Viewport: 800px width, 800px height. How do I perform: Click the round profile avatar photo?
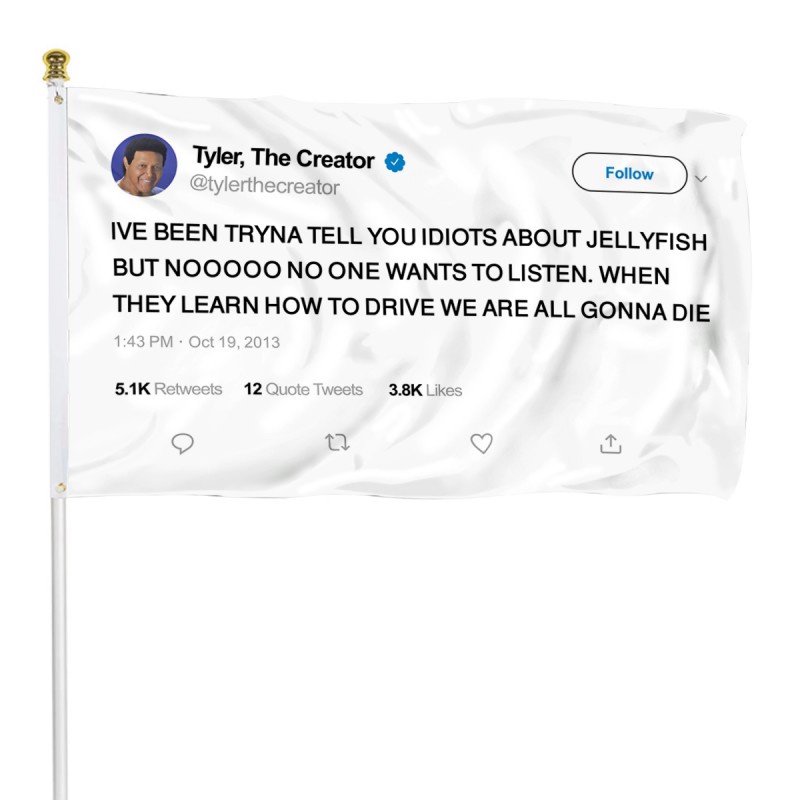coord(144,165)
